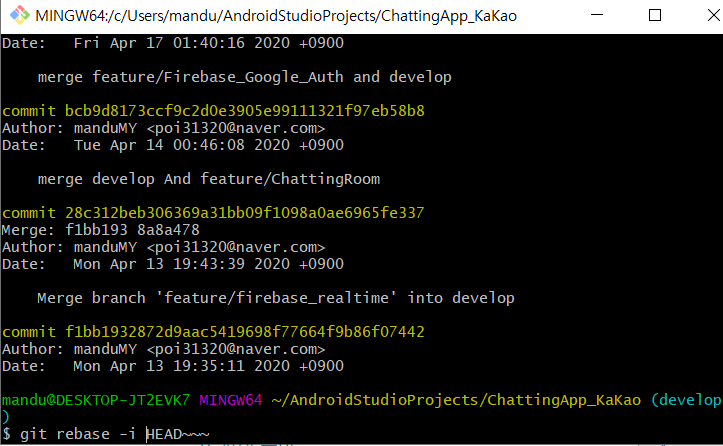
Task: Click commit hash 28c312beb306369a31bb09f1098a0ae6965fe337
Action: pos(244,213)
